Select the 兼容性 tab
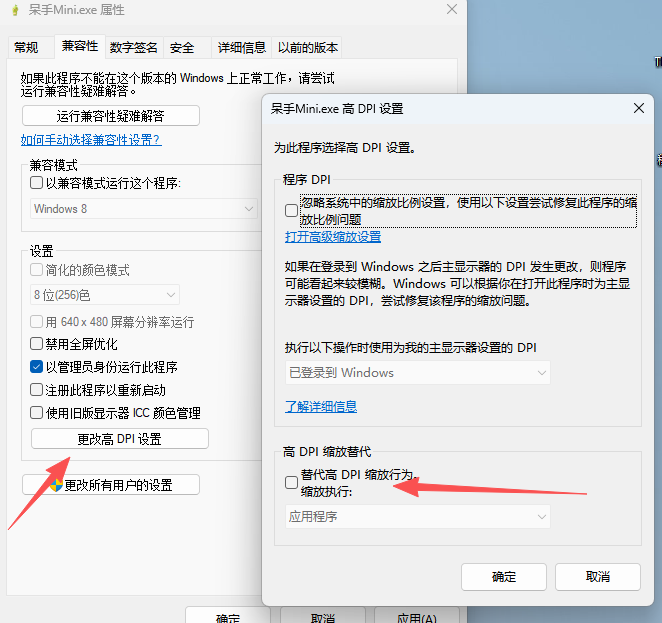The width and height of the screenshot is (662, 623). (x=80, y=46)
